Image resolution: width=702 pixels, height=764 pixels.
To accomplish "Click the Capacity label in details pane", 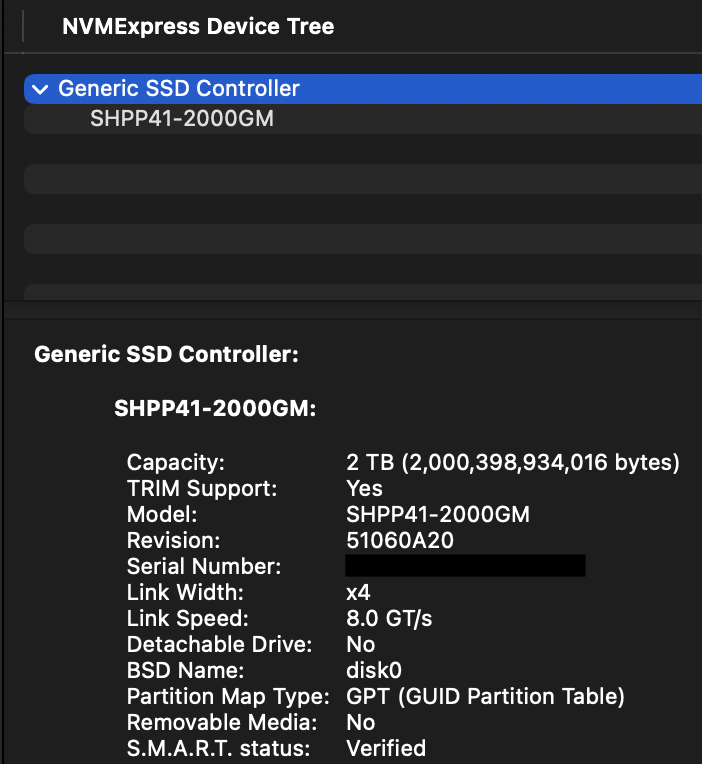I will click(x=176, y=463).
